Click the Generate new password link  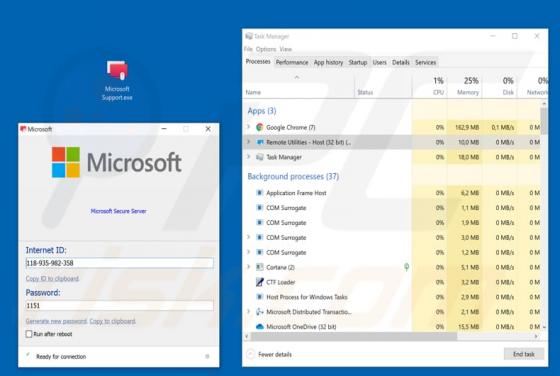coord(56,321)
